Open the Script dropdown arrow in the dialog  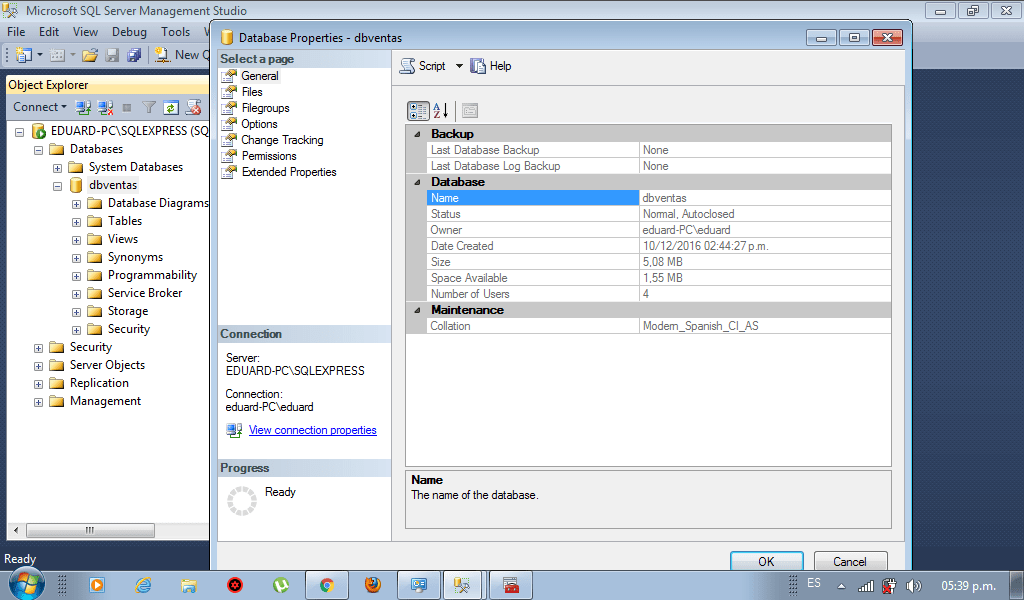tap(459, 66)
